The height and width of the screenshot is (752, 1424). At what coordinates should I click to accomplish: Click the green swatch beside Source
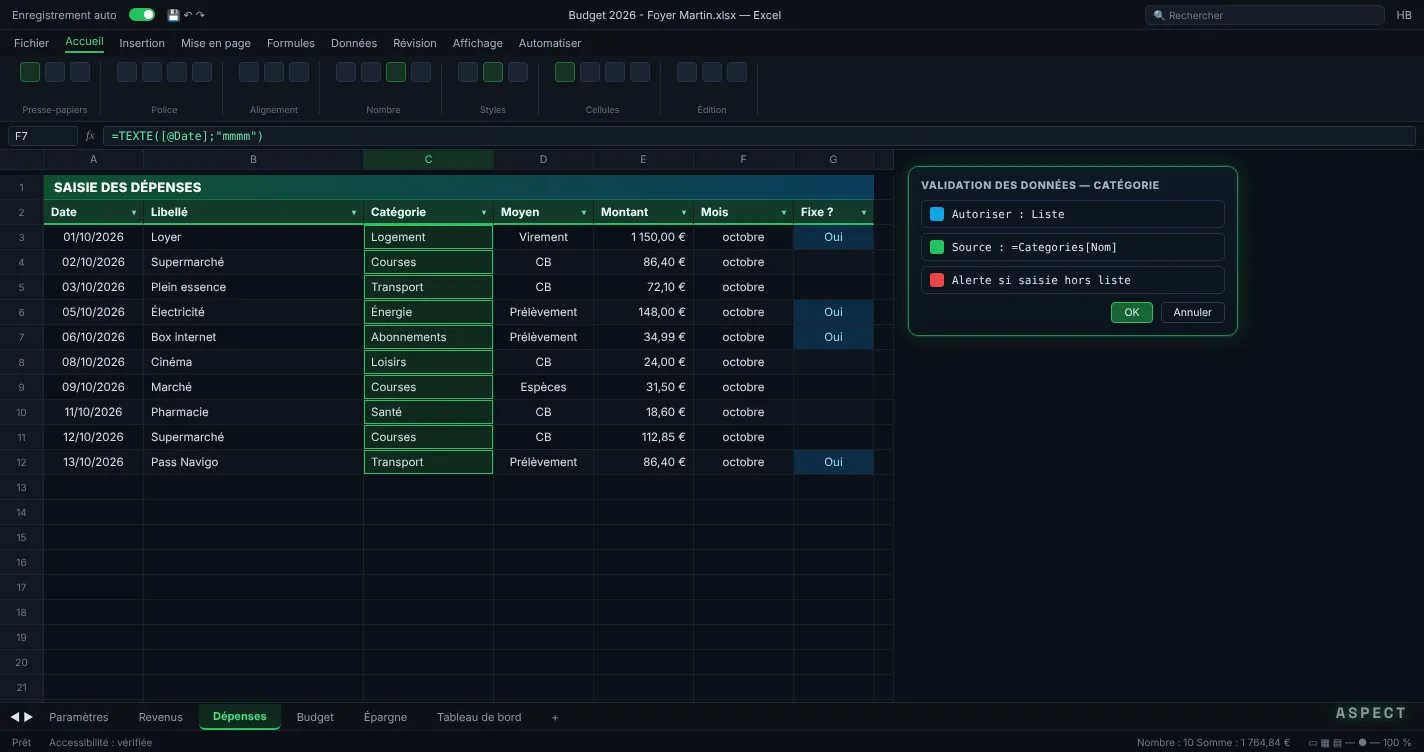pyautogui.click(x=937, y=247)
